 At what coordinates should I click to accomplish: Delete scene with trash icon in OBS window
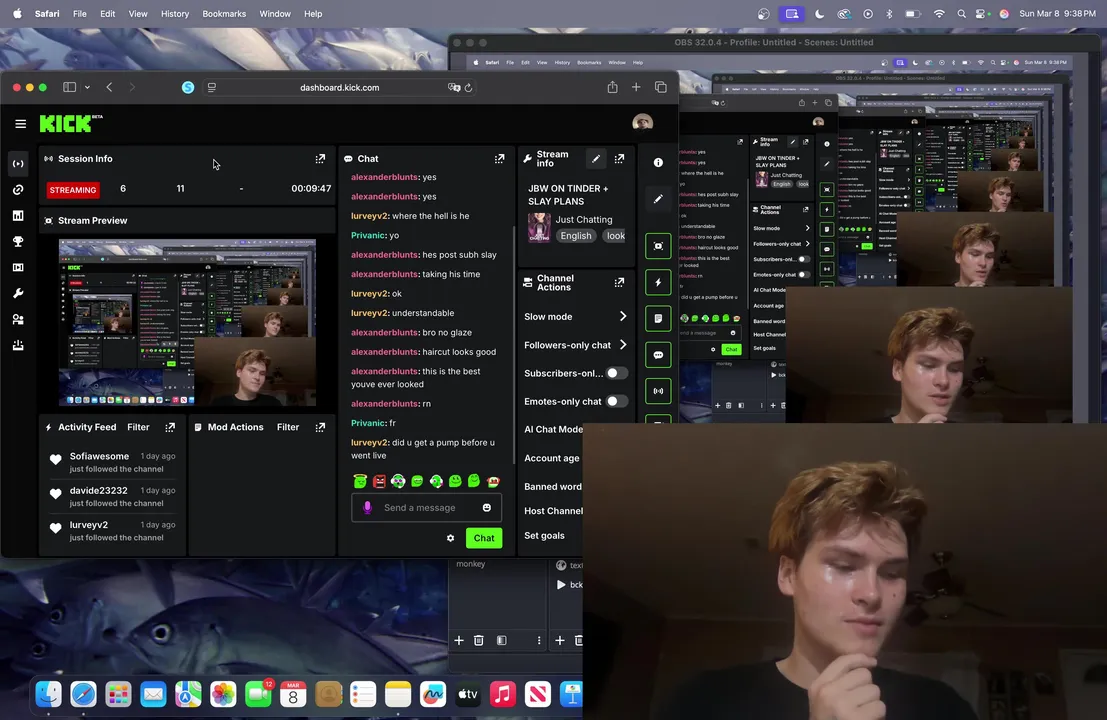click(479, 640)
